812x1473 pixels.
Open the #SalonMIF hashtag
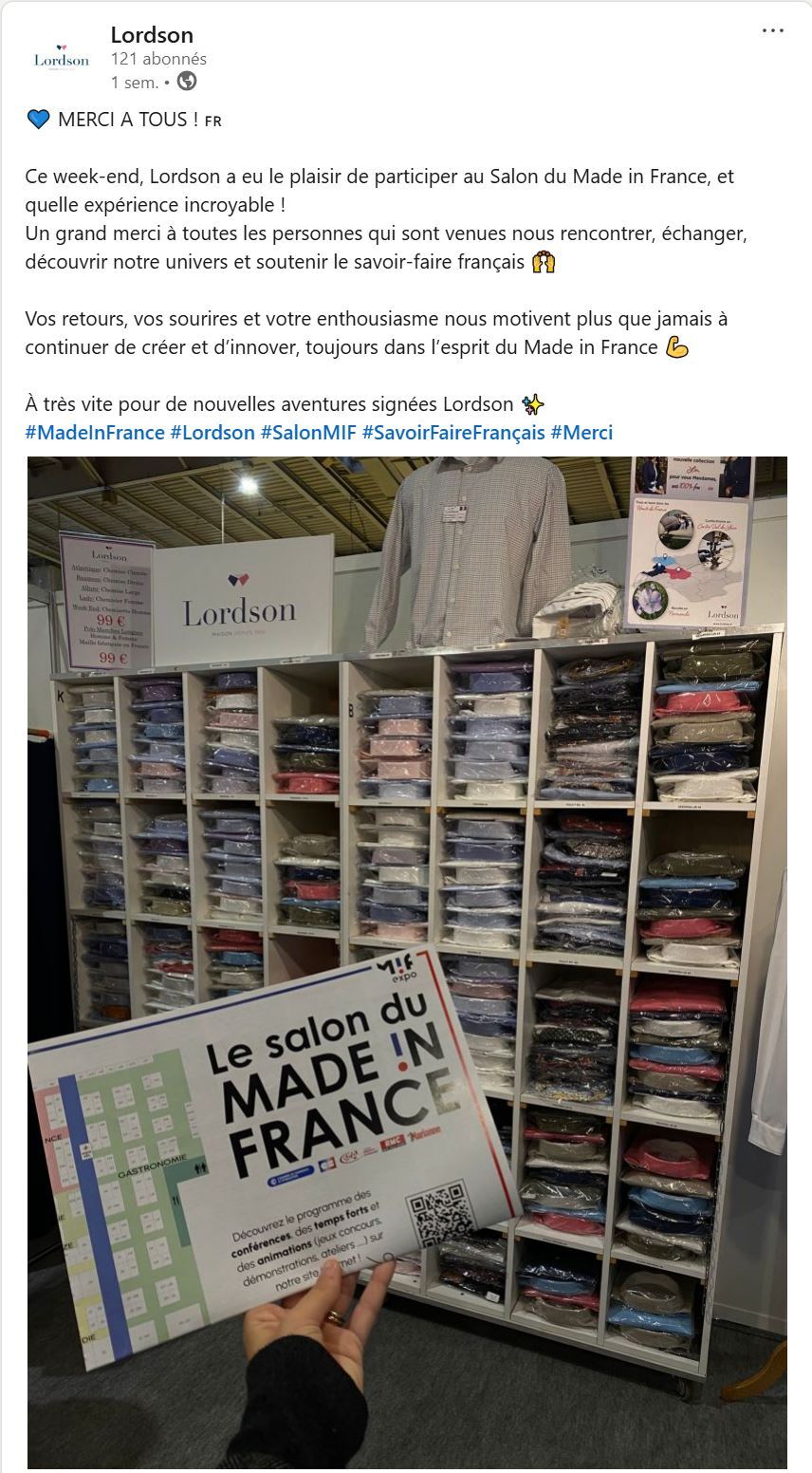[308, 433]
